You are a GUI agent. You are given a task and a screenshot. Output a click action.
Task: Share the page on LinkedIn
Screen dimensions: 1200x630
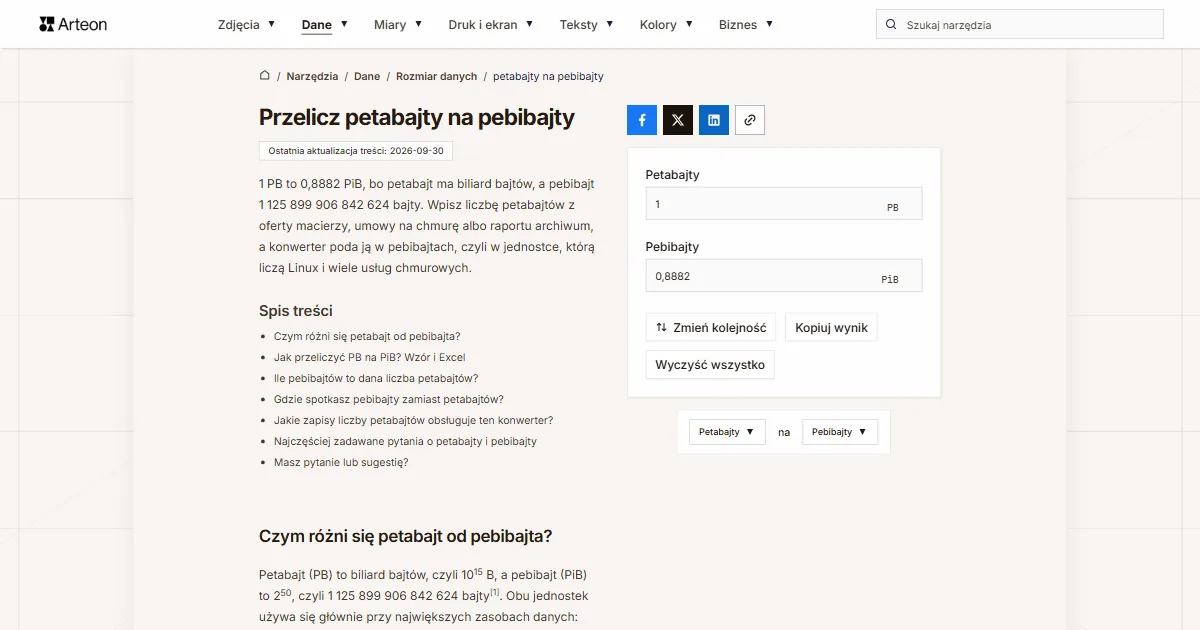tap(714, 120)
